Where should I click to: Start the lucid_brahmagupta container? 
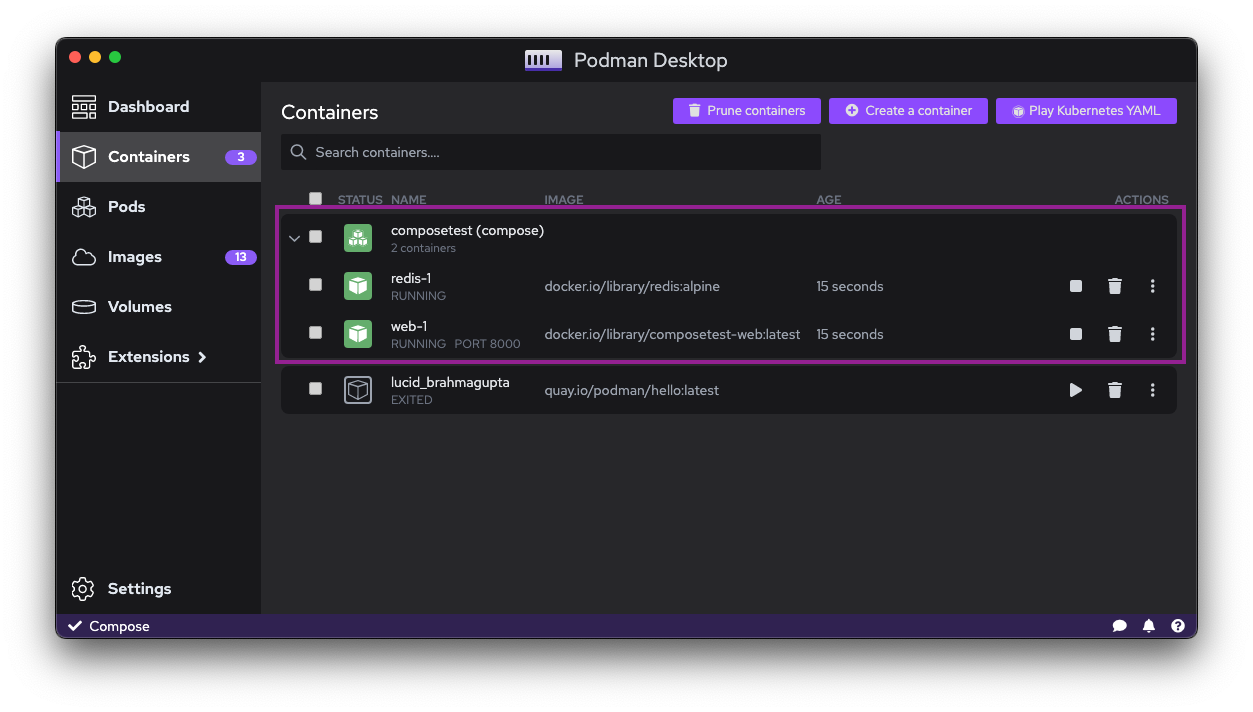point(1076,390)
